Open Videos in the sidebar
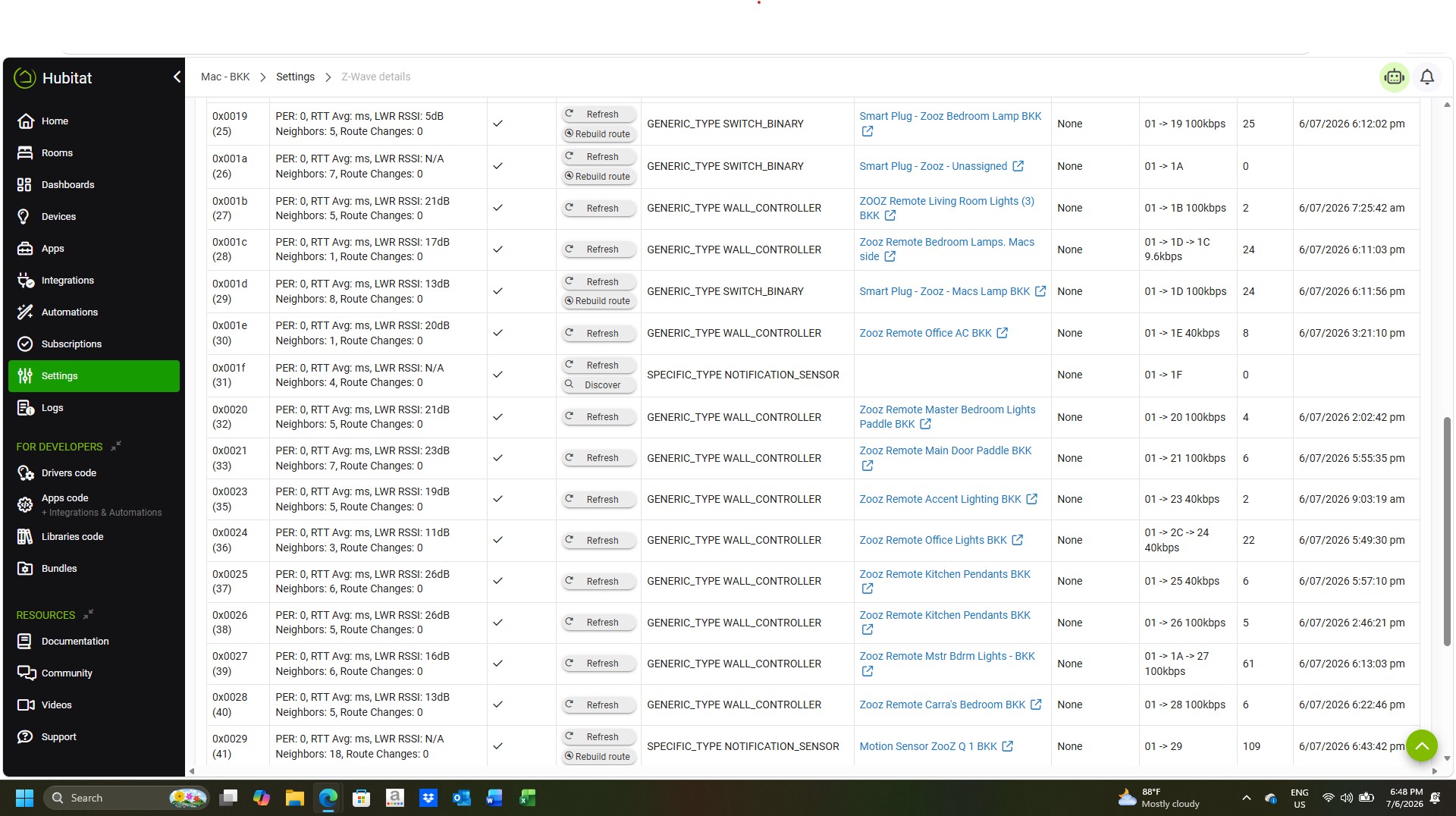This screenshot has height=816, width=1456. pyautogui.click(x=94, y=705)
